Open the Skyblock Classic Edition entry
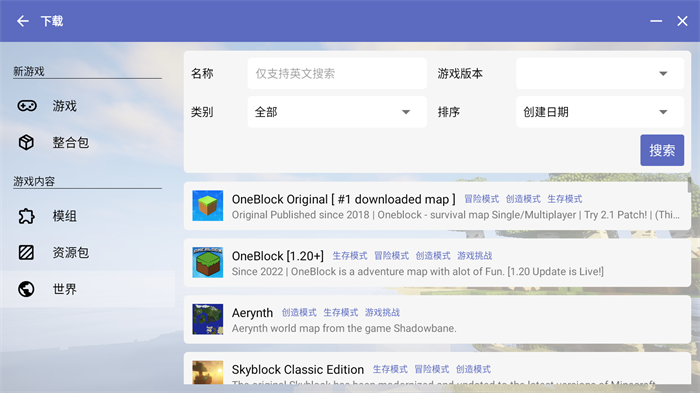The image size is (700, 393). [x=437, y=369]
